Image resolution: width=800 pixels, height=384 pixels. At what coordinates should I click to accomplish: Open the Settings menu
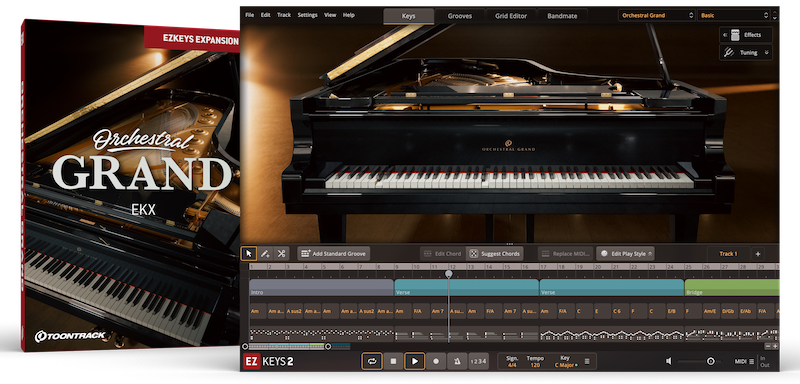coord(307,15)
